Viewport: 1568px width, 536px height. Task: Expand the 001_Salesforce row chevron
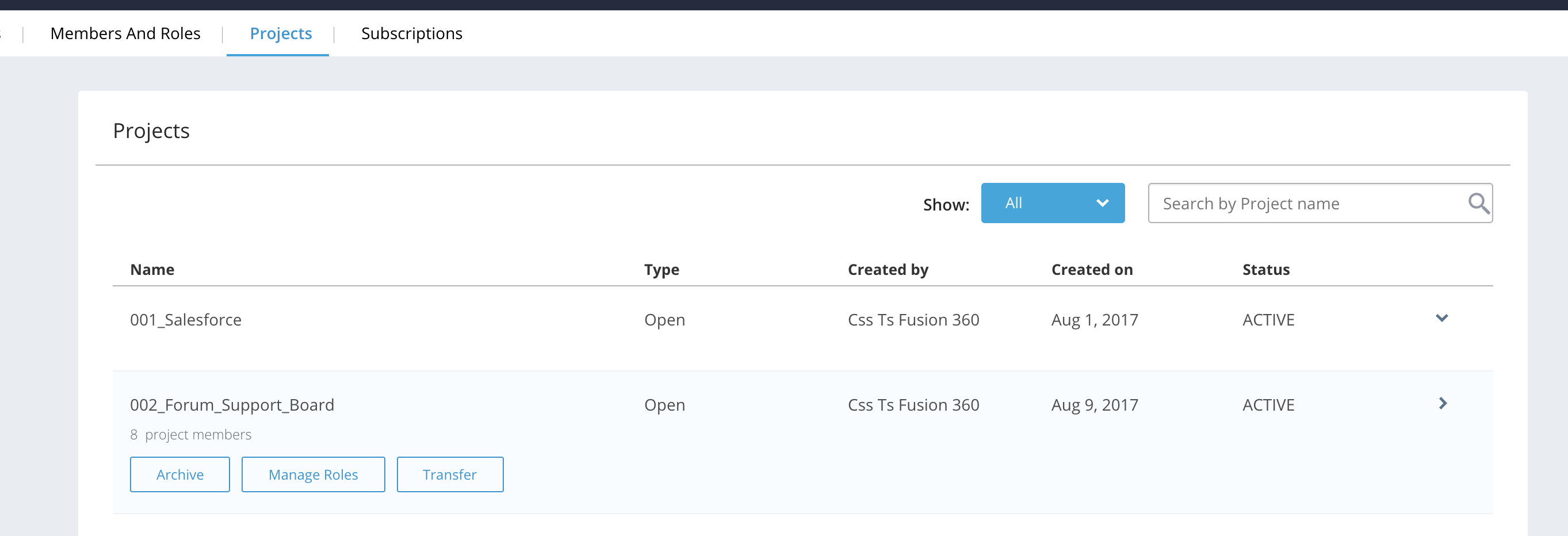(x=1441, y=318)
